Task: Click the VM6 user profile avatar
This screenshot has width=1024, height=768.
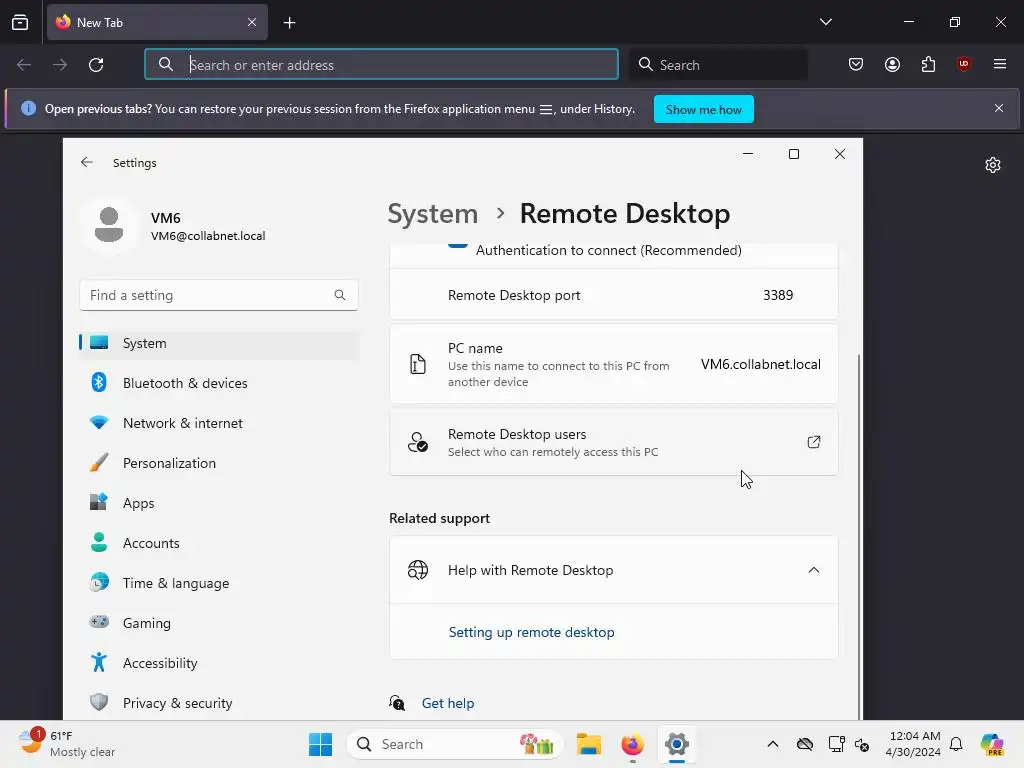Action: click(109, 224)
